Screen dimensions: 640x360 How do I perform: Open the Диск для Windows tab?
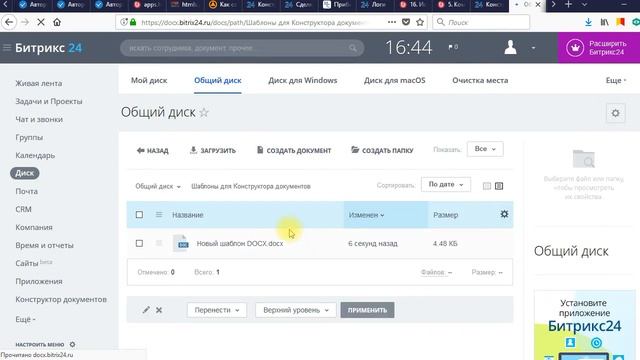(x=302, y=80)
